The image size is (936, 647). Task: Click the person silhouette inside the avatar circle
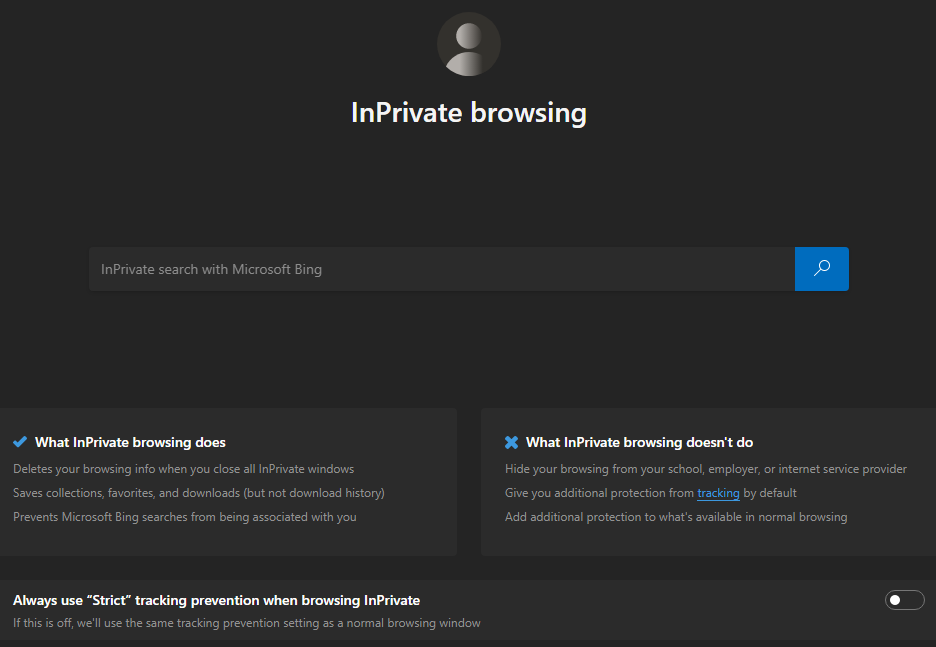point(468,43)
